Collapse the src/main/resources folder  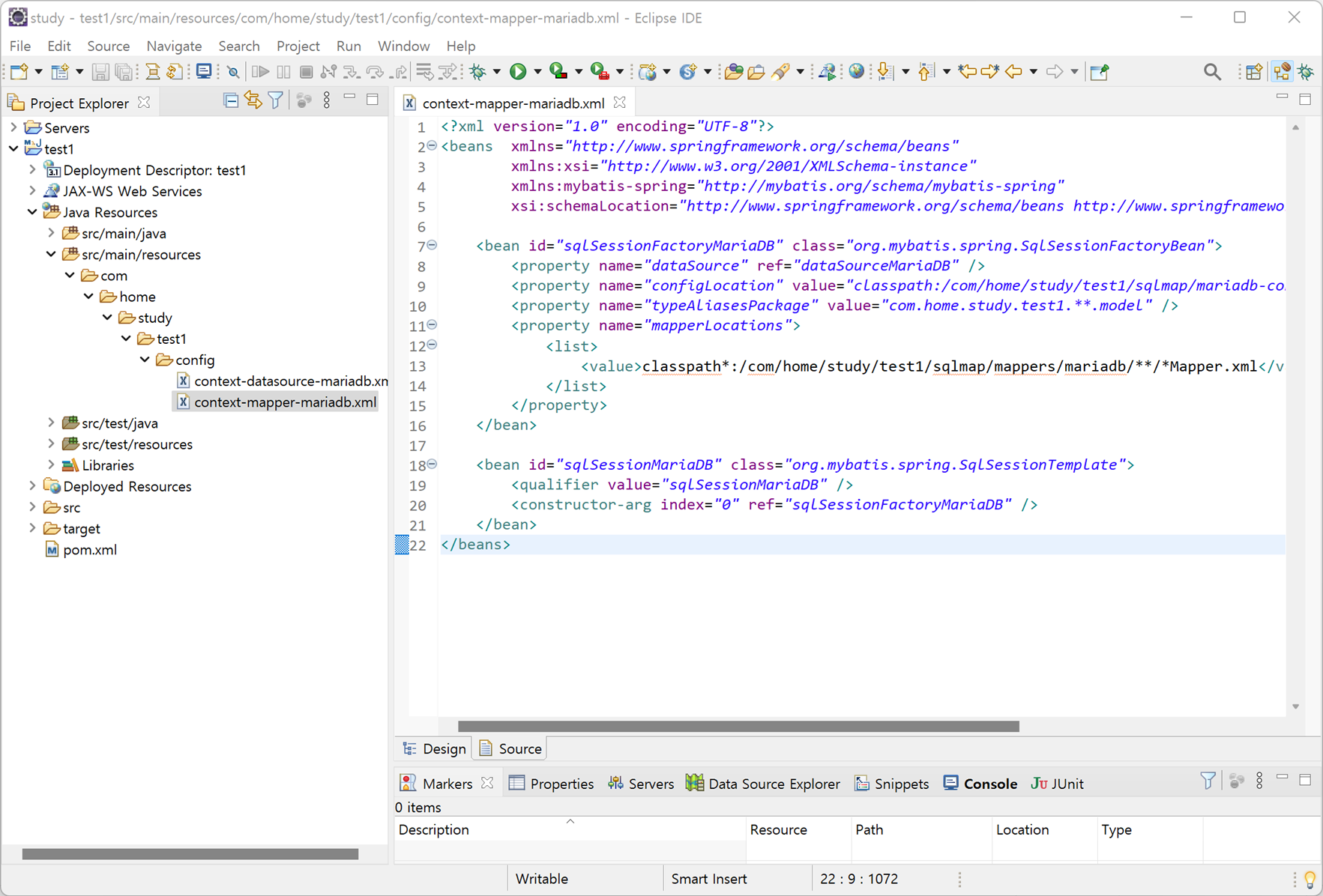pyautogui.click(x=51, y=254)
